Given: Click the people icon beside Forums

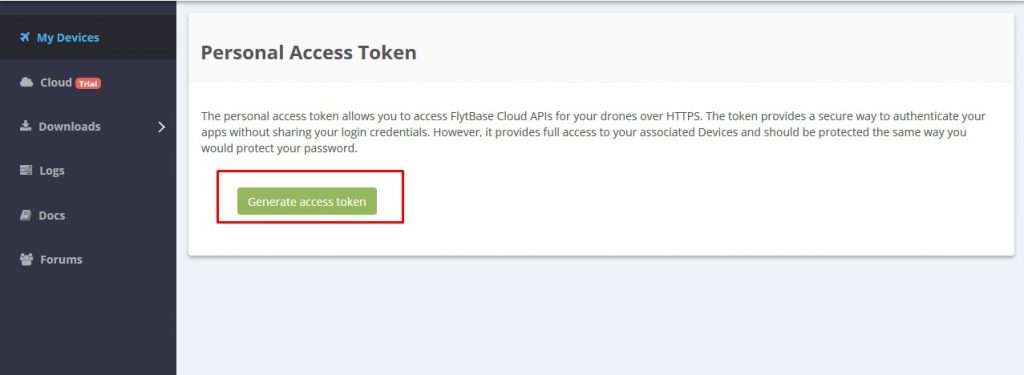Looking at the screenshot, I should 26,259.
